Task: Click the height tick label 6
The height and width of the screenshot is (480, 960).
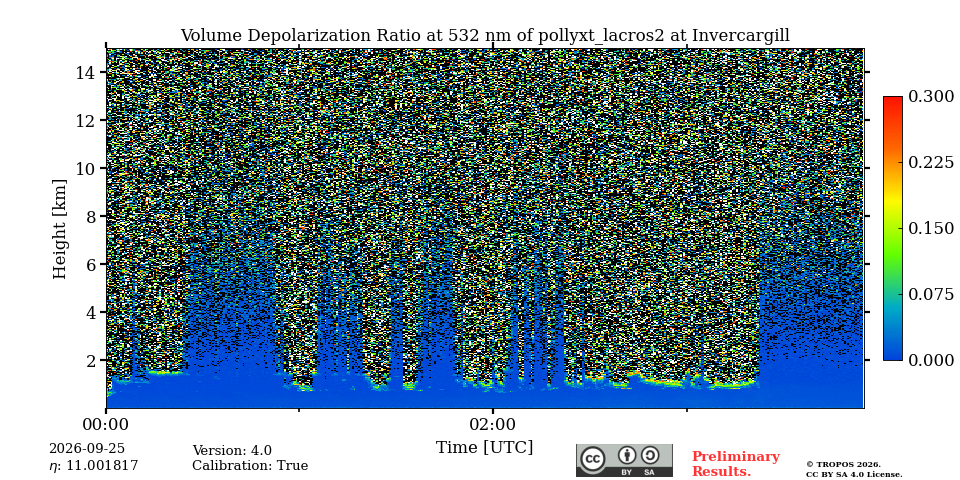Action: point(90,264)
